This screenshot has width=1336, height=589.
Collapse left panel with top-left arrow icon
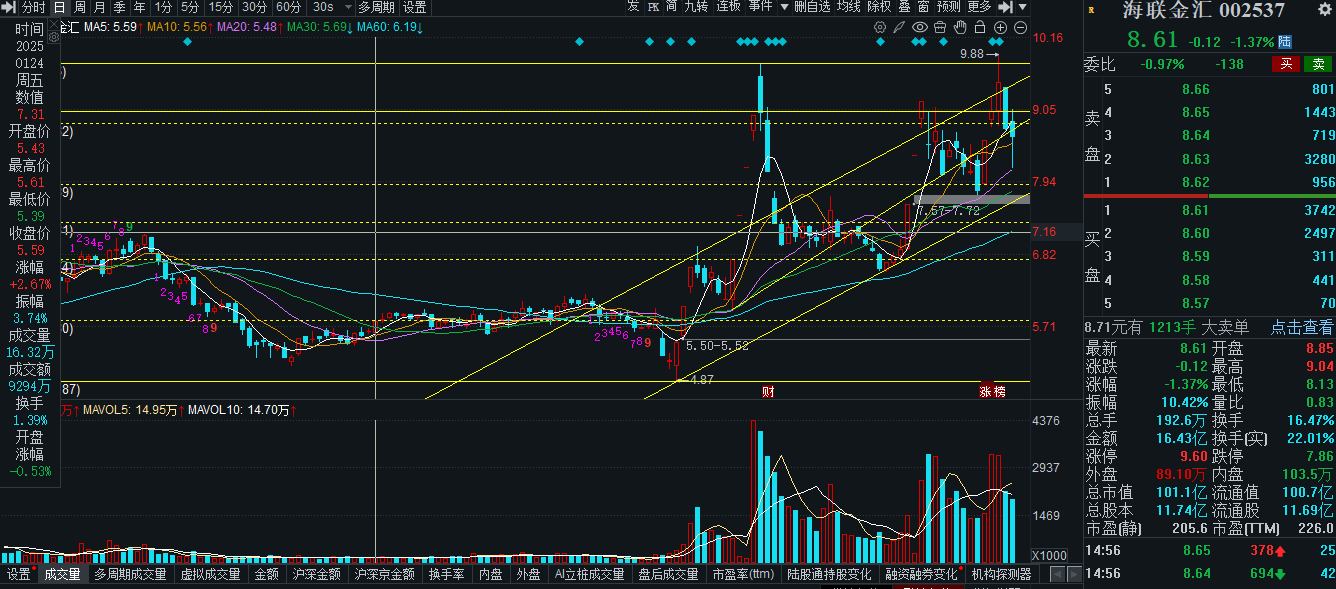[x=8, y=7]
